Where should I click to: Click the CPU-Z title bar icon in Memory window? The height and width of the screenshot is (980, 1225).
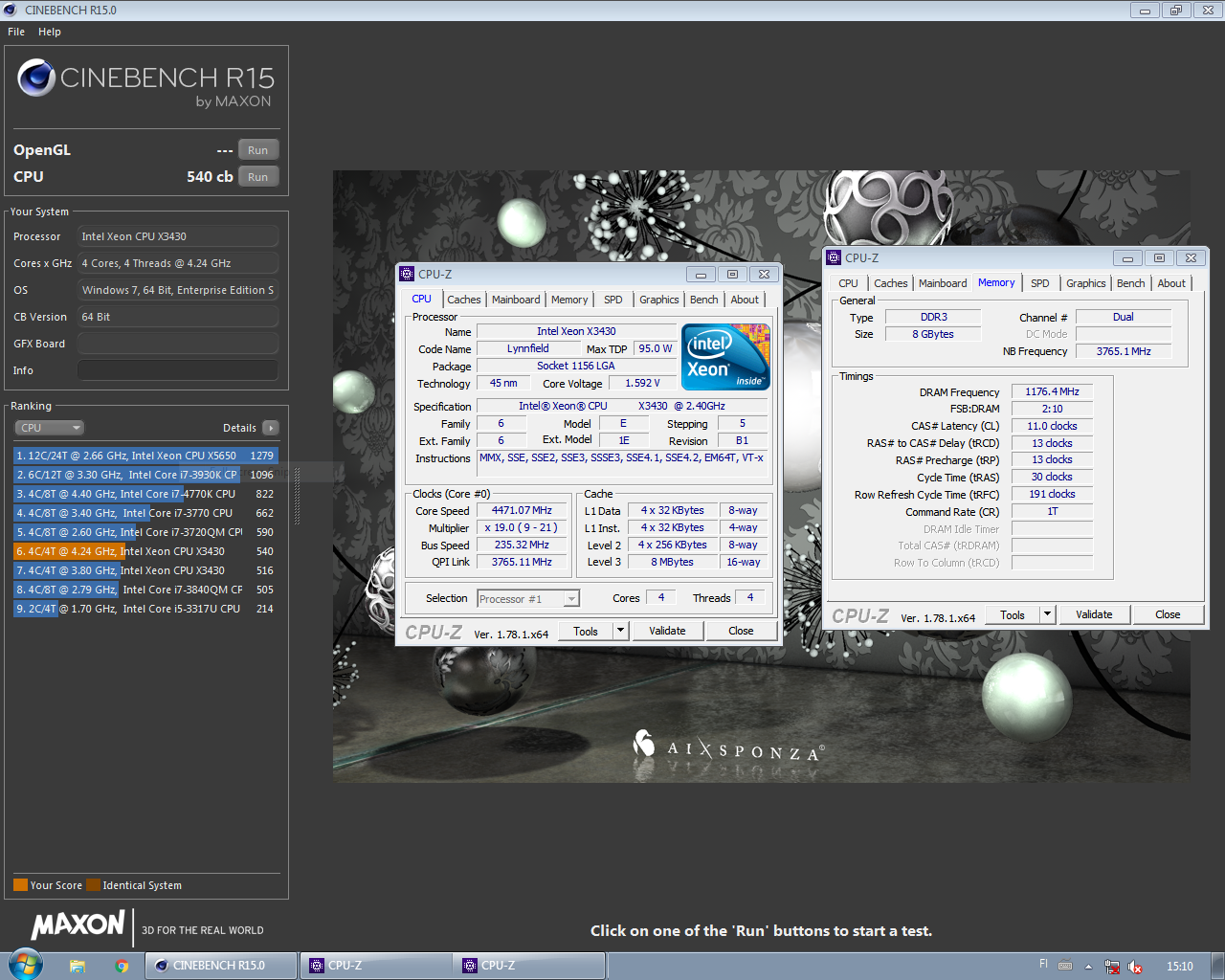pyautogui.click(x=834, y=257)
